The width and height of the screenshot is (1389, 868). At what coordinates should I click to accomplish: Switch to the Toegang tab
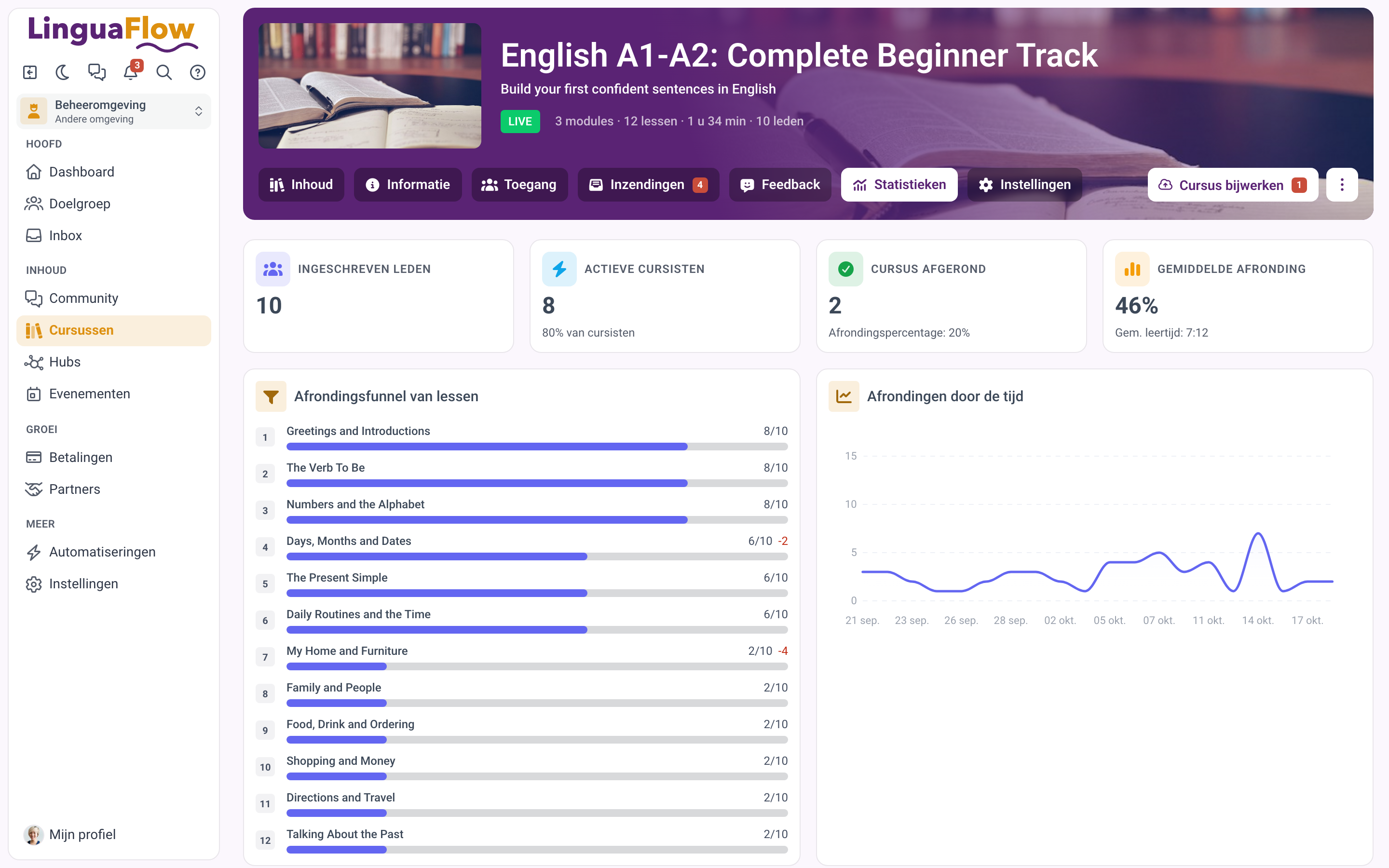[519, 185]
